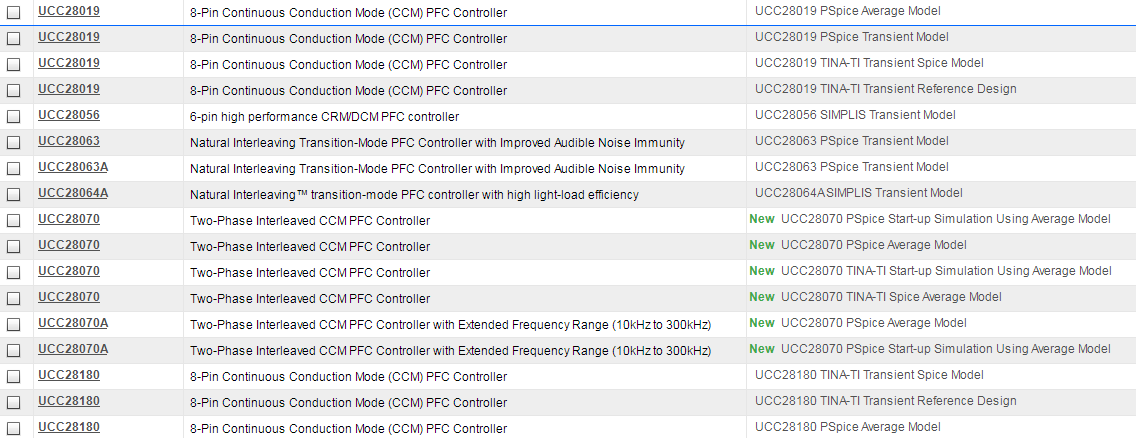Check the UCC28070 TINA-TI Spice Average Model row

point(14,298)
